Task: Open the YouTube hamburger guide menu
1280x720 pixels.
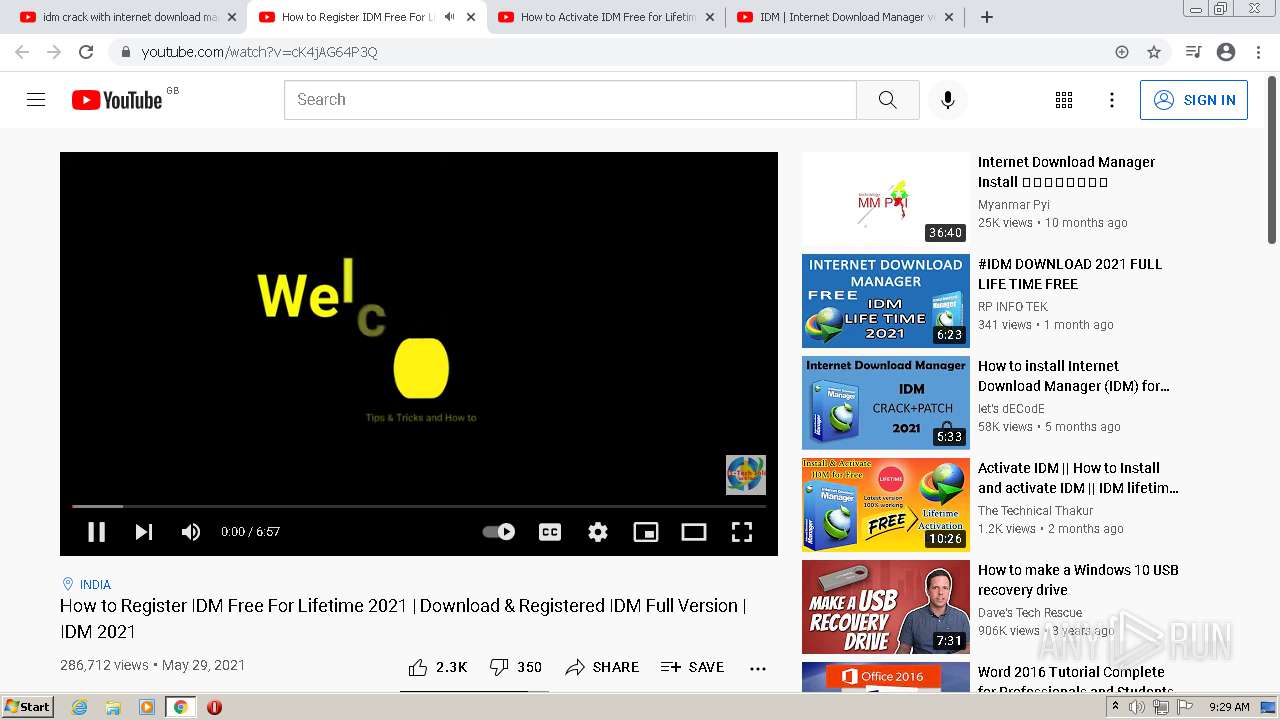Action: [36, 100]
